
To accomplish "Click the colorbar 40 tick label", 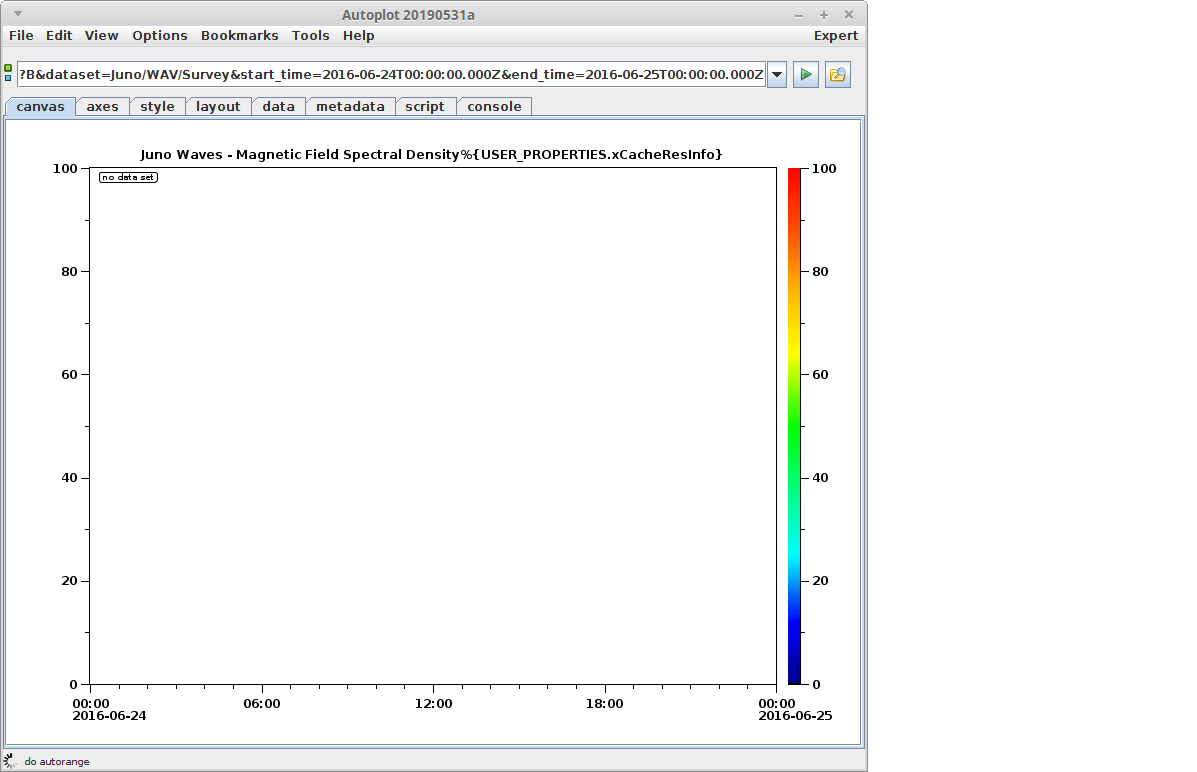I will click(x=820, y=477).
